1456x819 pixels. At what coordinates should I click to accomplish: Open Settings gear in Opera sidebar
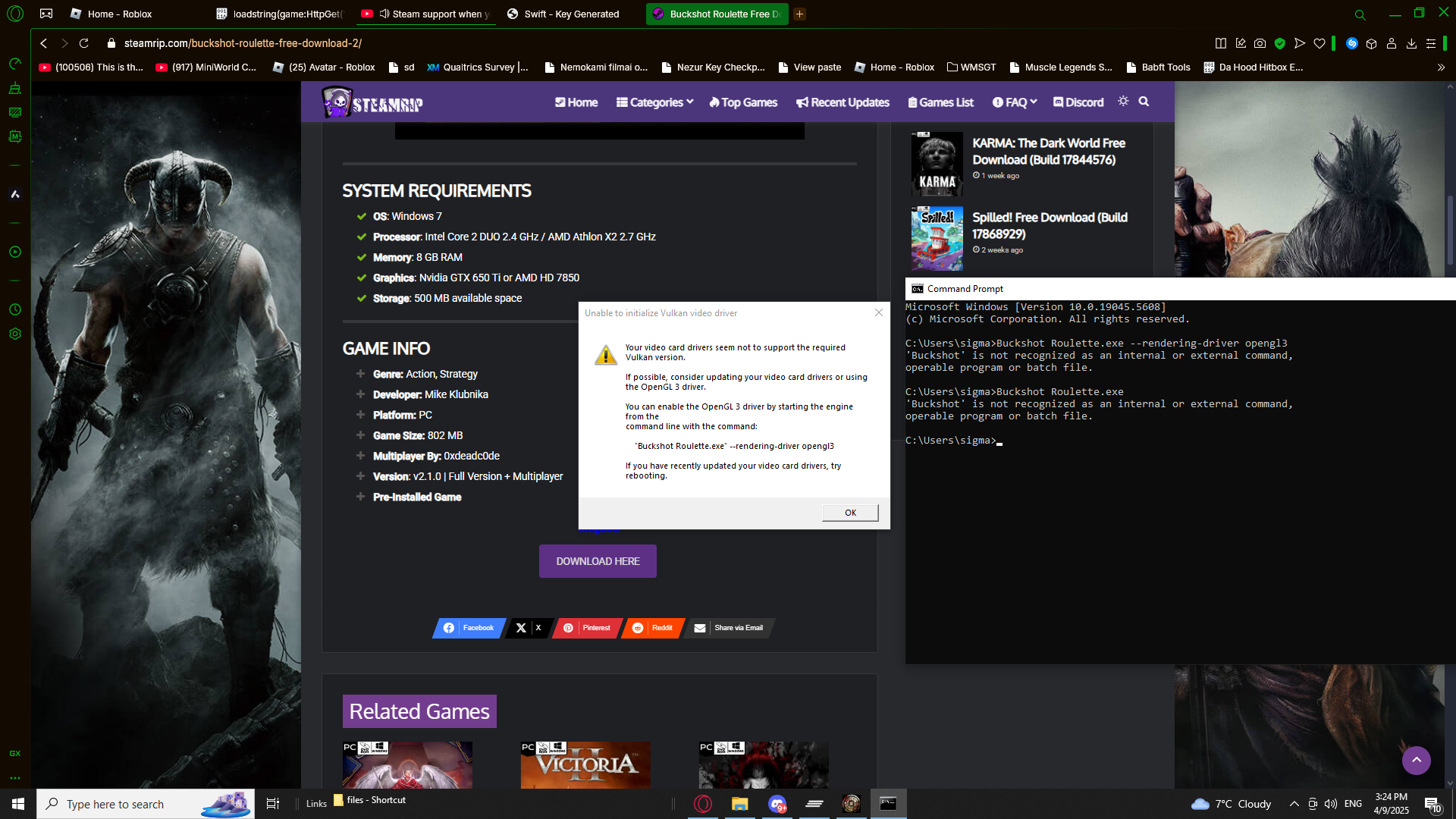pyautogui.click(x=15, y=334)
